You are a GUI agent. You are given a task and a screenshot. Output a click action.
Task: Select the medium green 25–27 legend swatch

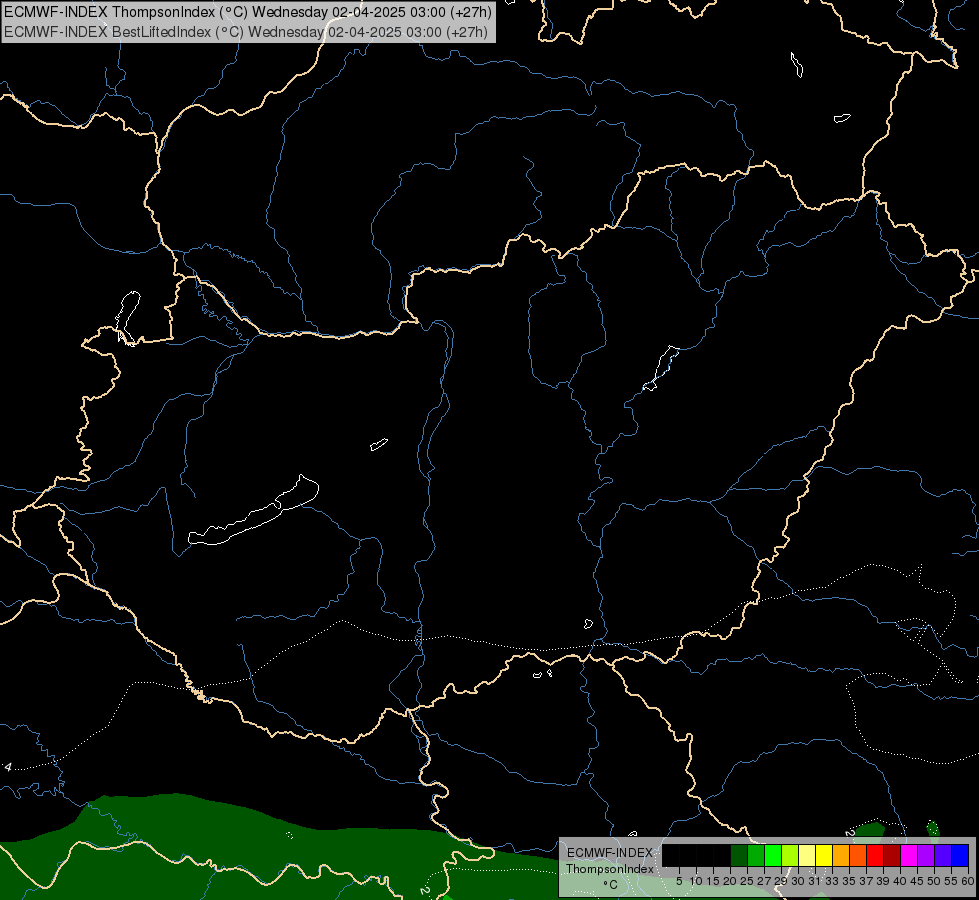click(755, 855)
